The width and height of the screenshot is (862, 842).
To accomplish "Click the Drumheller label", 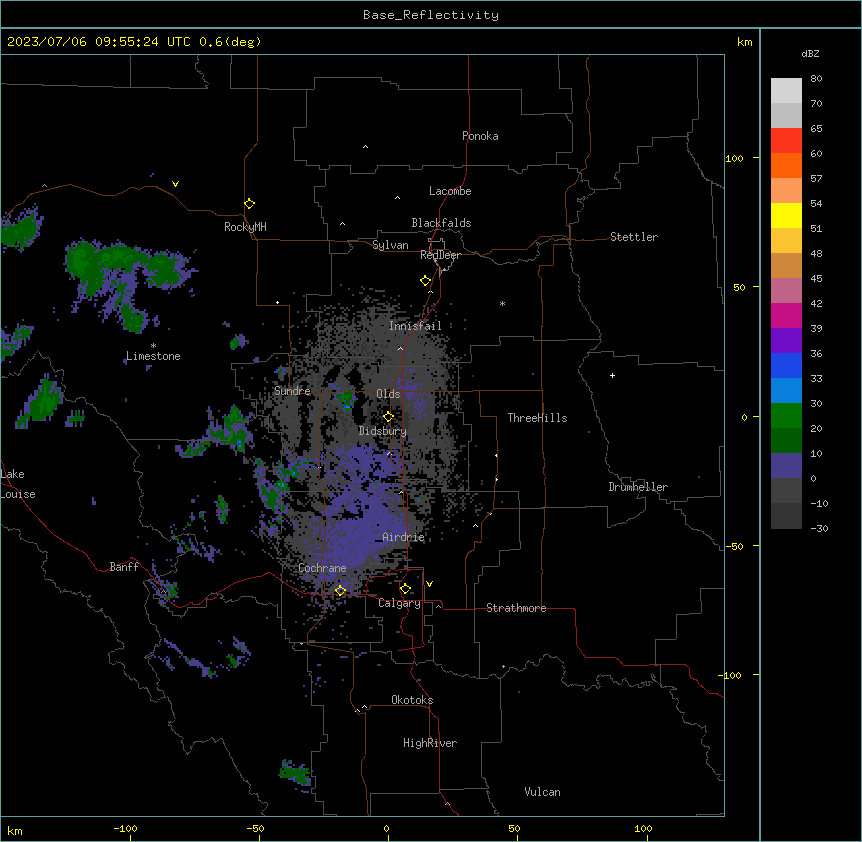I will (638, 487).
